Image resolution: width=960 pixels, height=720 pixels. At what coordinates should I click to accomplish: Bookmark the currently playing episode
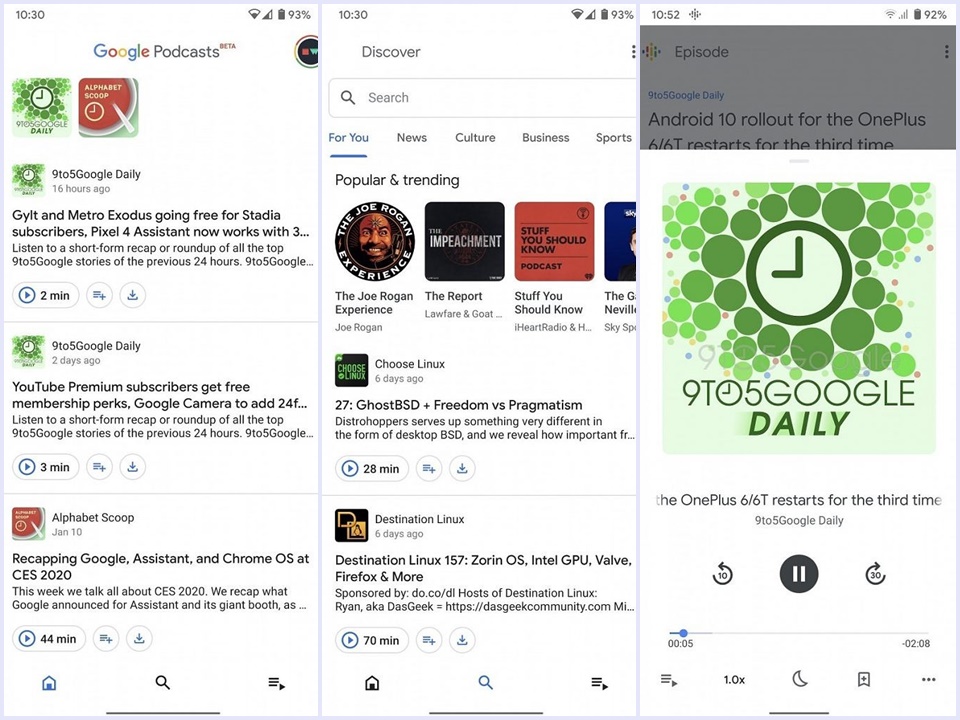[x=863, y=679]
